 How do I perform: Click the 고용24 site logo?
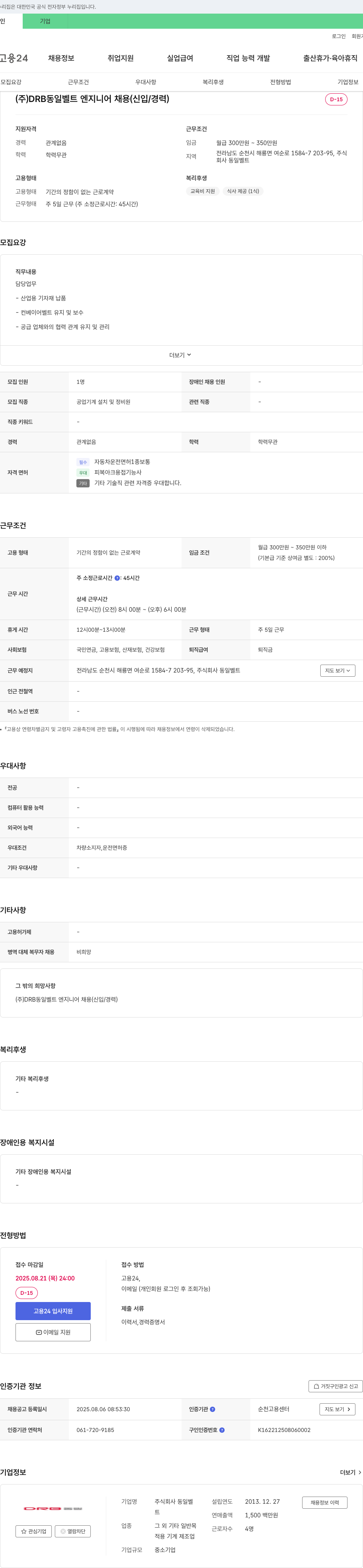coord(13,59)
